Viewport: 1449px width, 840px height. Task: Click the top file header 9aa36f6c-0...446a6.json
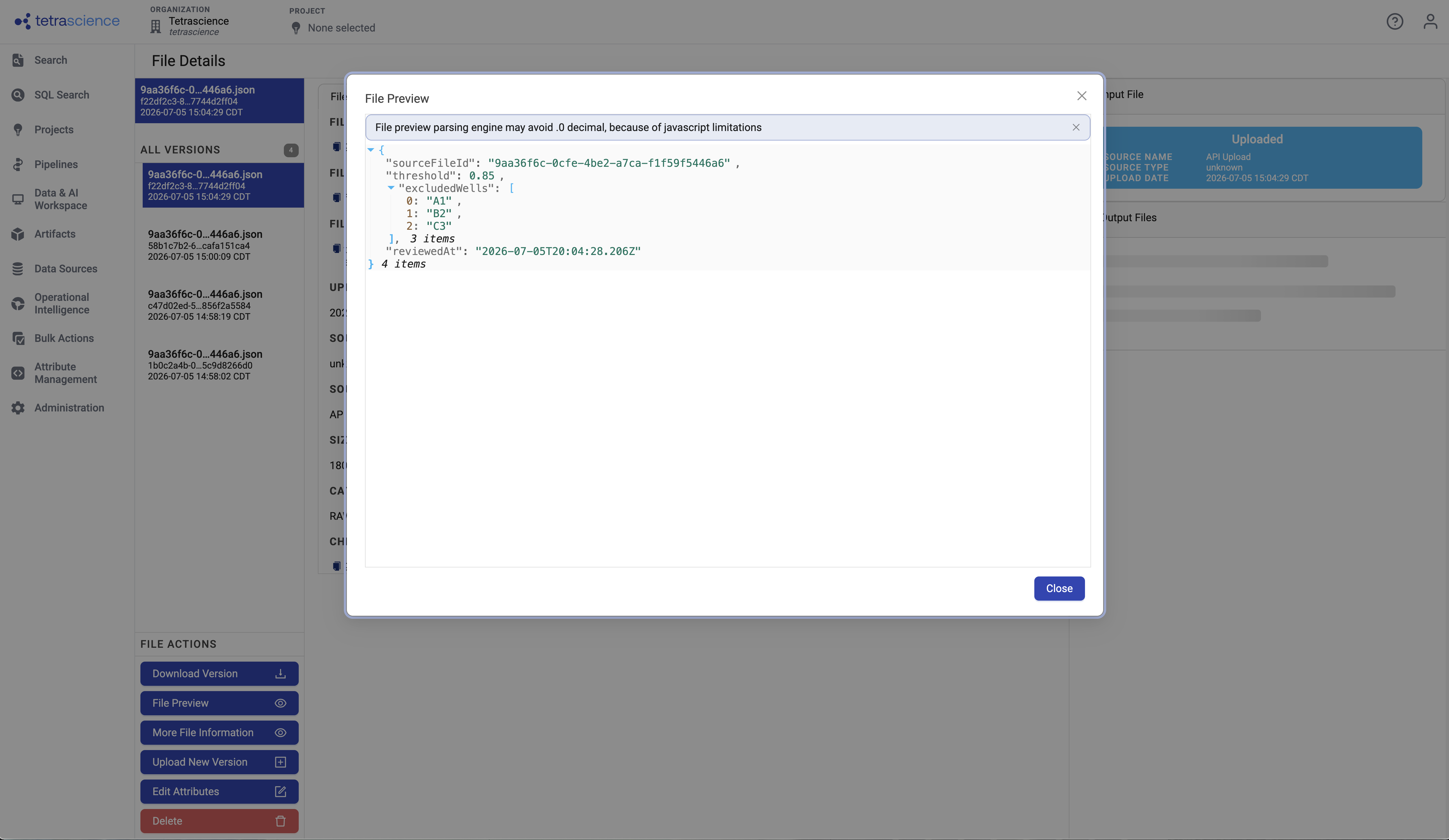tap(219, 101)
